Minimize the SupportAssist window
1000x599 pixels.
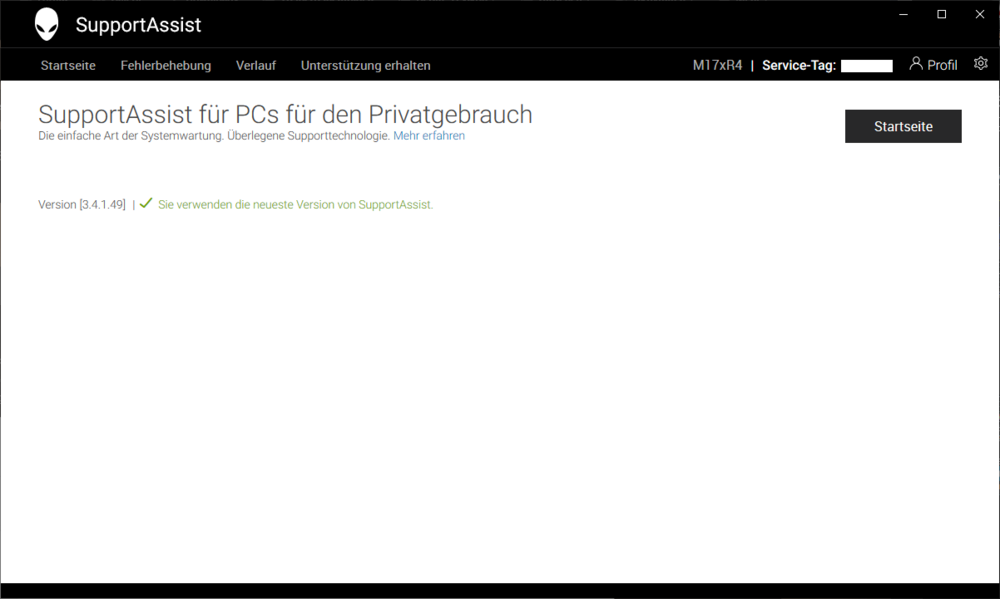coord(903,14)
